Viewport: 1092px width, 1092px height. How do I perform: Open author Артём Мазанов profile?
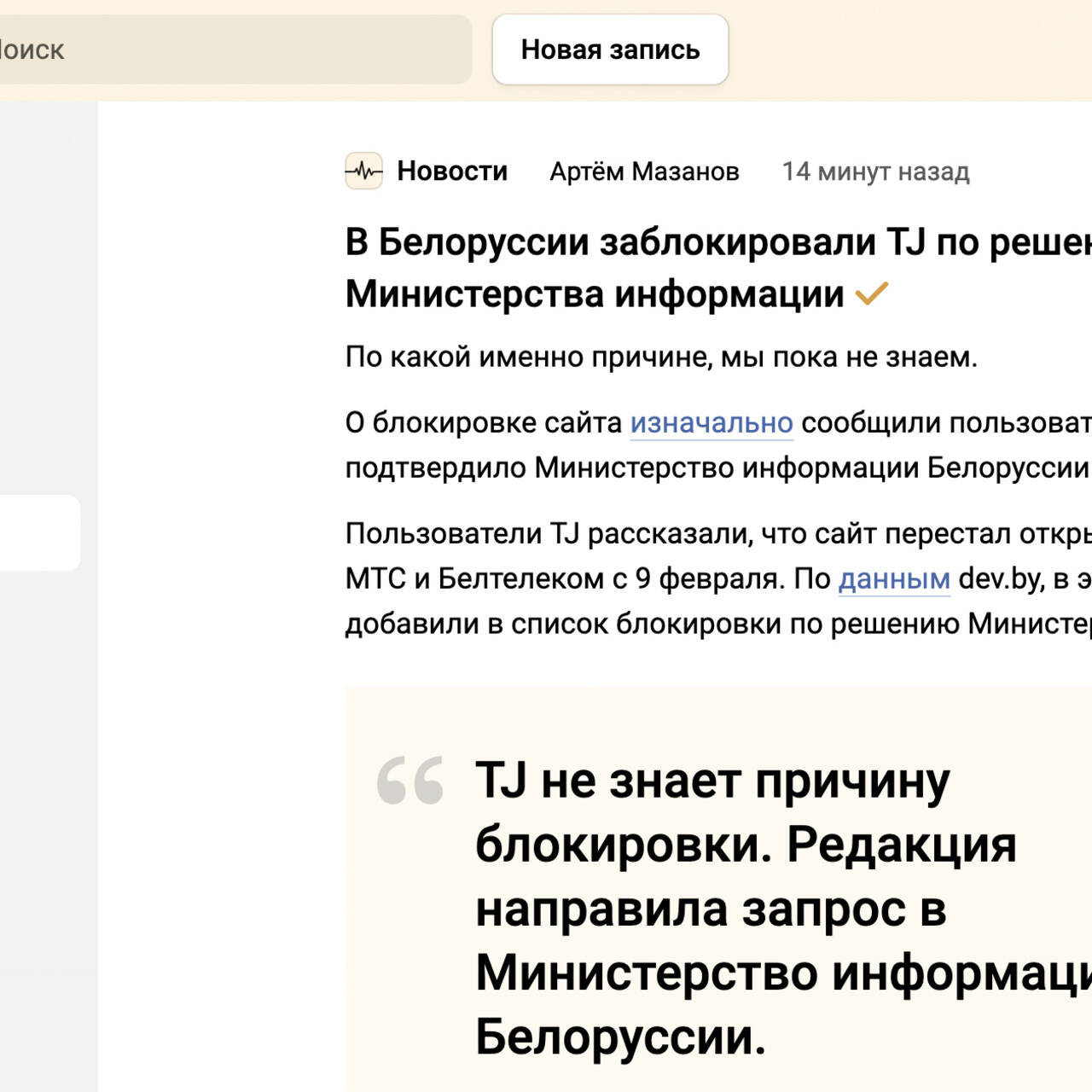(x=644, y=171)
